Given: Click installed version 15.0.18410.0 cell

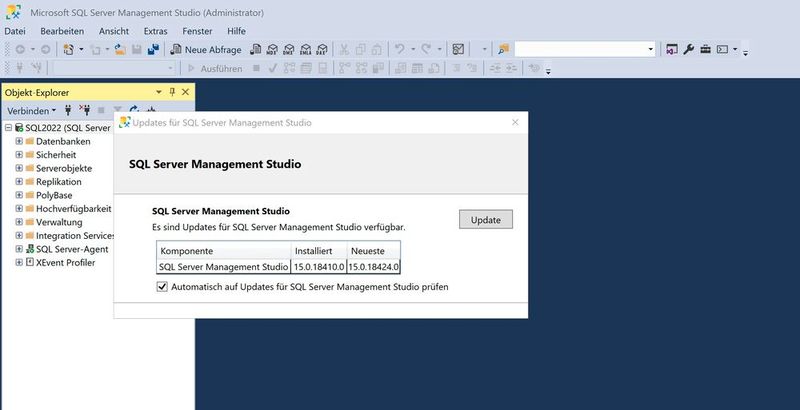Looking at the screenshot, I should coord(319,267).
